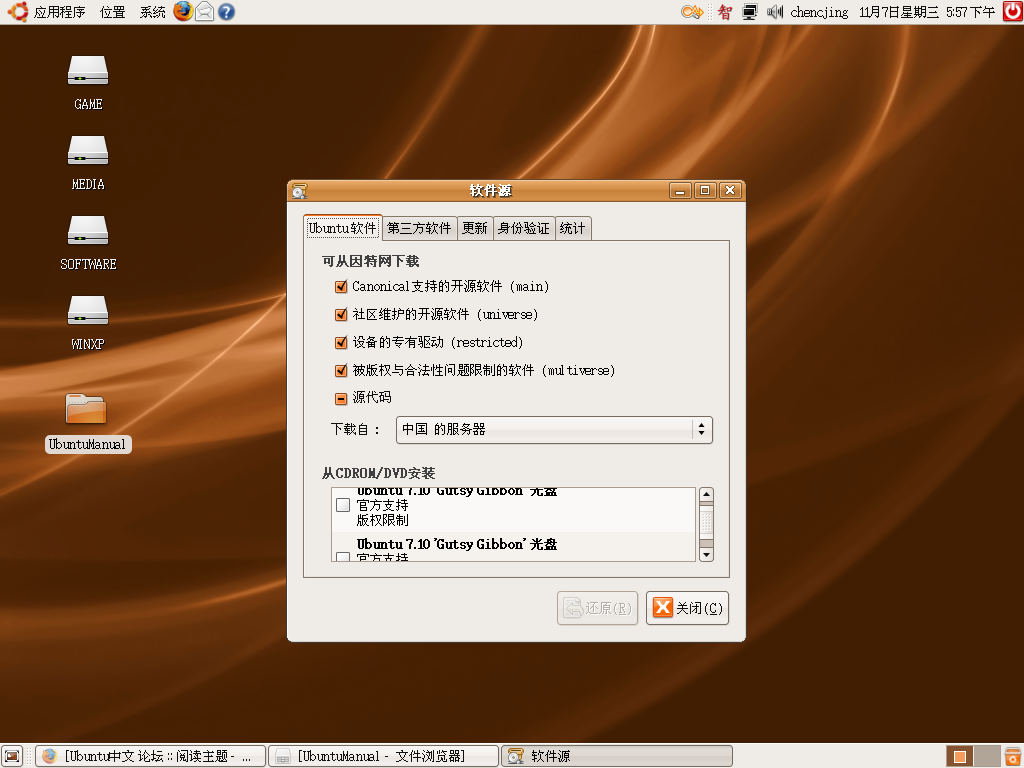
Task: Click the red power quit icon
Action: pyautogui.click(x=1013, y=12)
